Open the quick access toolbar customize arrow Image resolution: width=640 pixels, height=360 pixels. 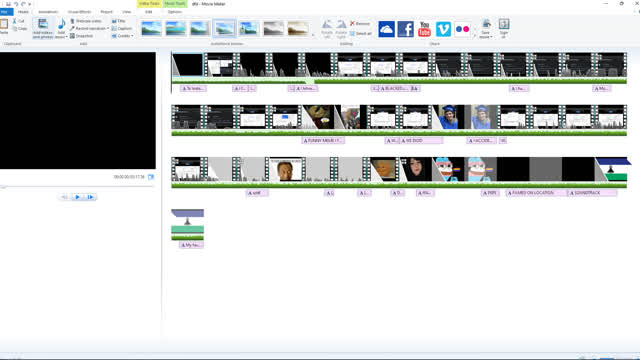[x=29, y=4]
